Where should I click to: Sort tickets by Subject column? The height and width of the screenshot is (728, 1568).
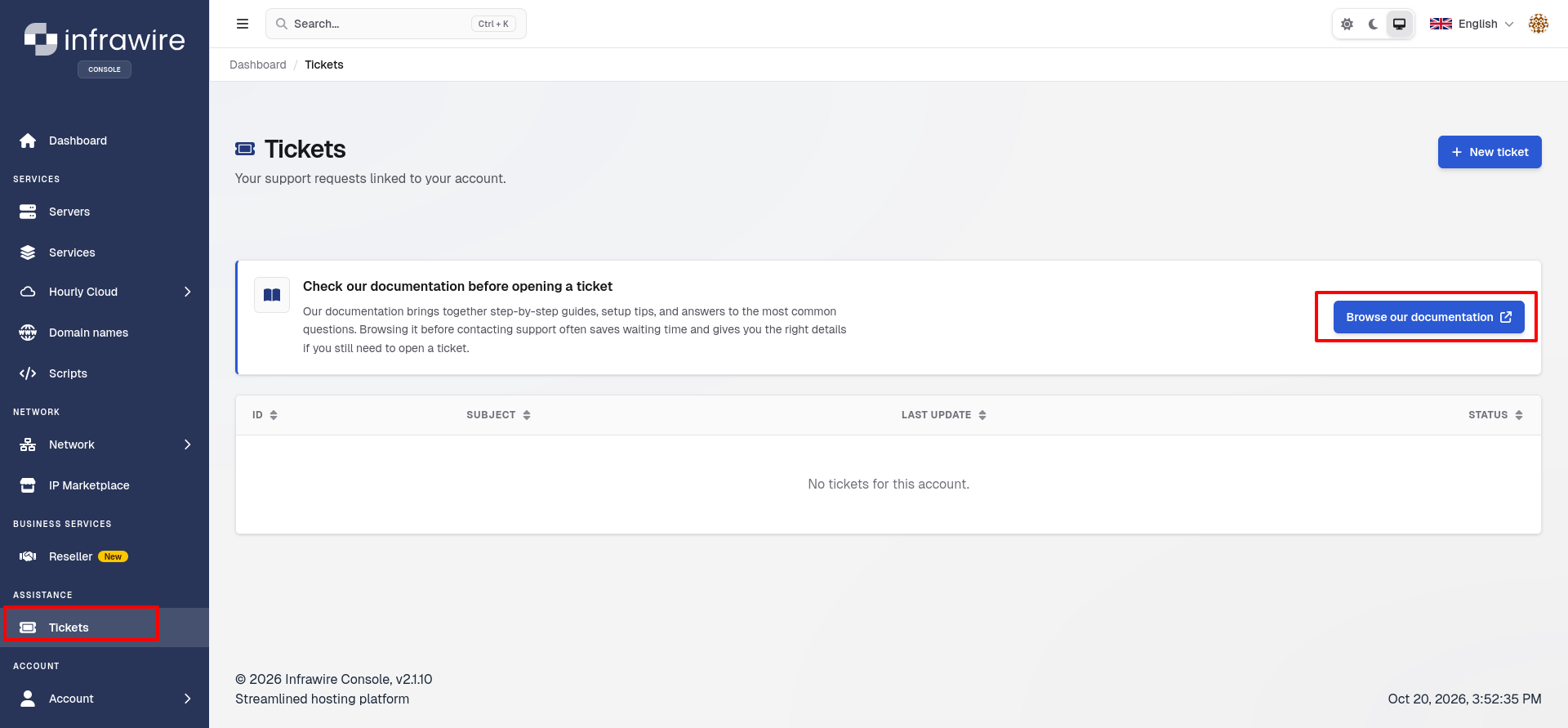[498, 415]
